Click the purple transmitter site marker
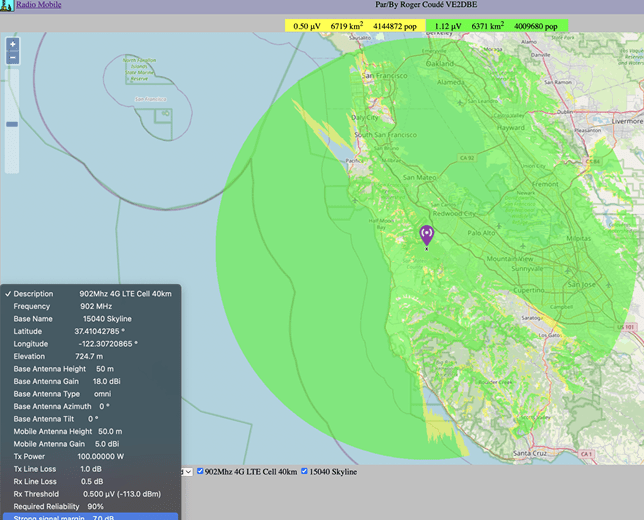 [x=427, y=234]
